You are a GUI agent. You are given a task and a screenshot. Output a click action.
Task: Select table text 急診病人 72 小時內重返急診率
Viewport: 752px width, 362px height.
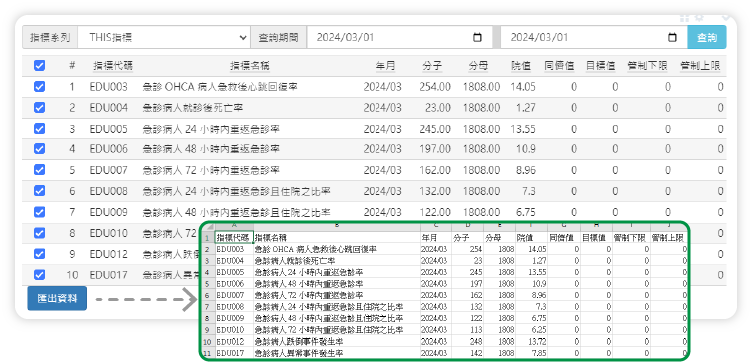[x=211, y=170]
